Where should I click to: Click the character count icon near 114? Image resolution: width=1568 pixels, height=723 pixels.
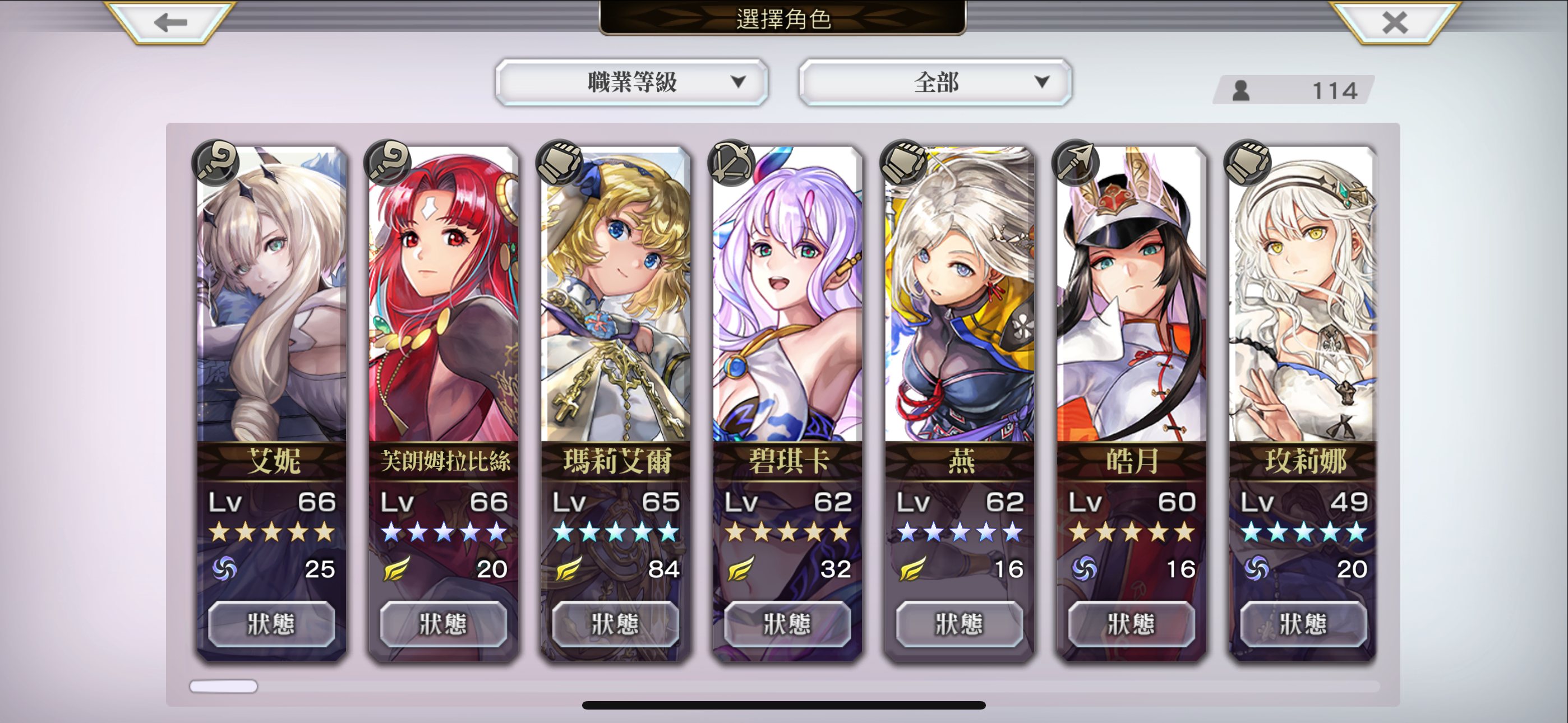[x=1241, y=91]
